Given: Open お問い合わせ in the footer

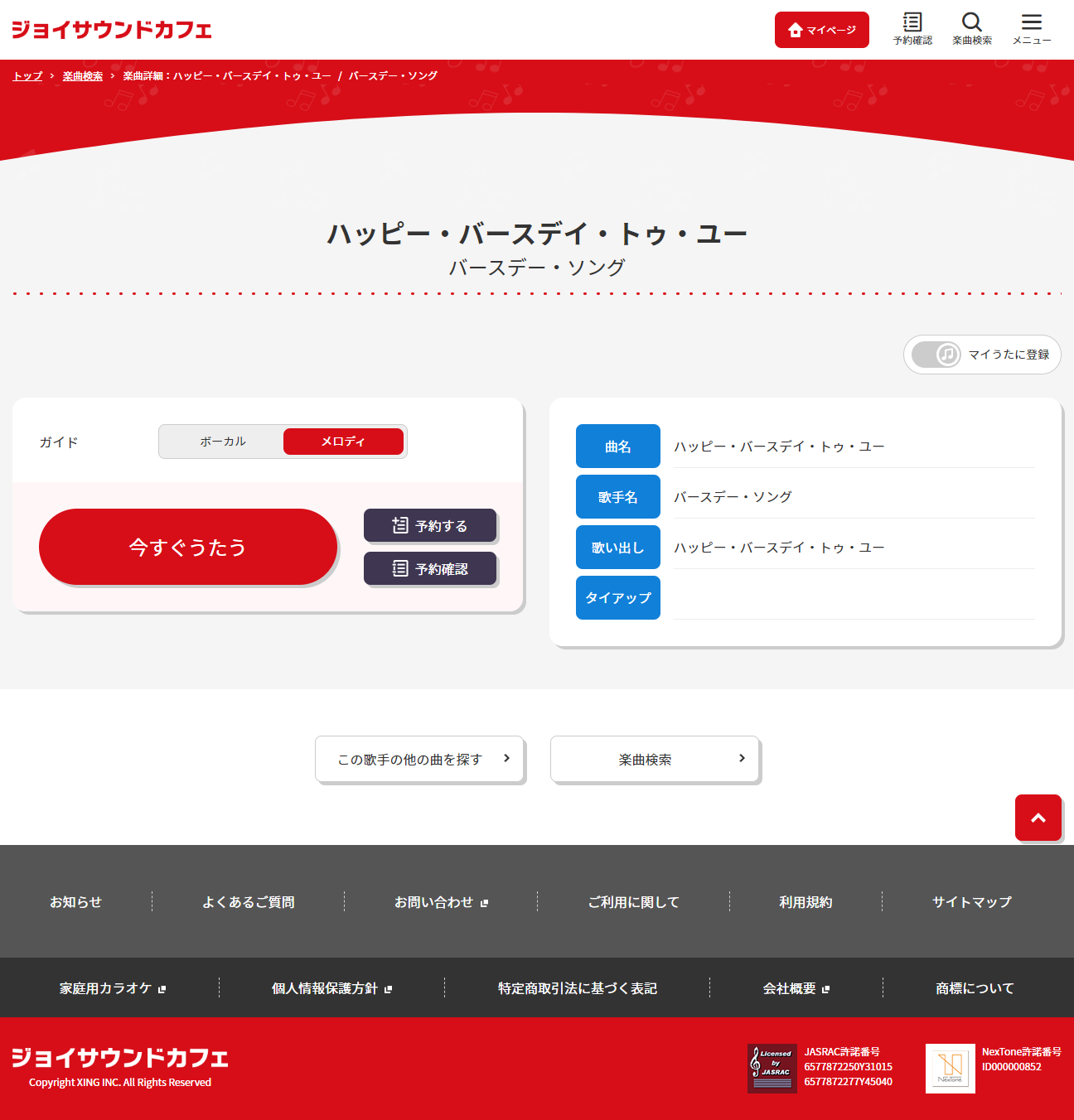Looking at the screenshot, I should (x=441, y=902).
